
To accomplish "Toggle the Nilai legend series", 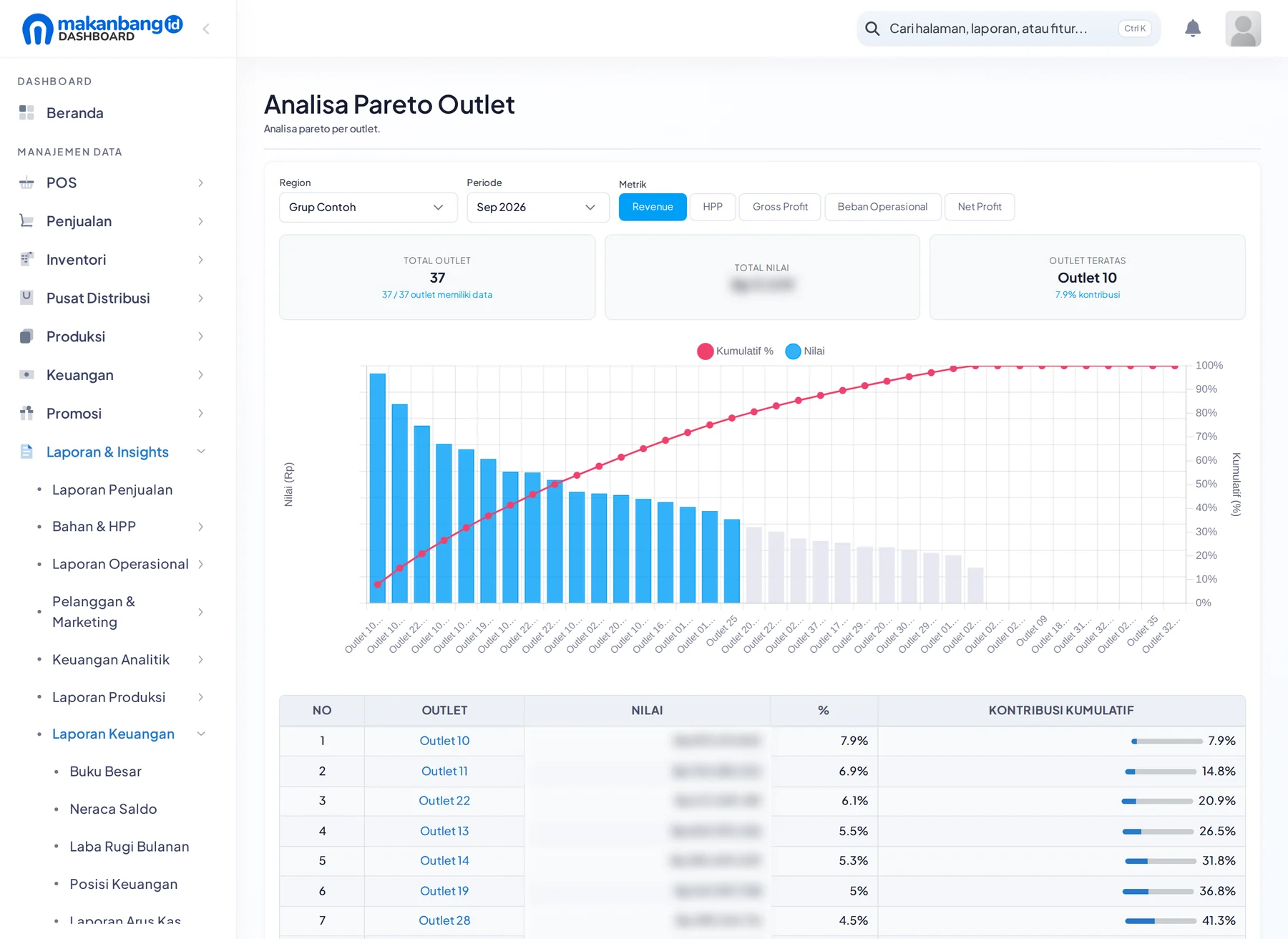I will [805, 351].
